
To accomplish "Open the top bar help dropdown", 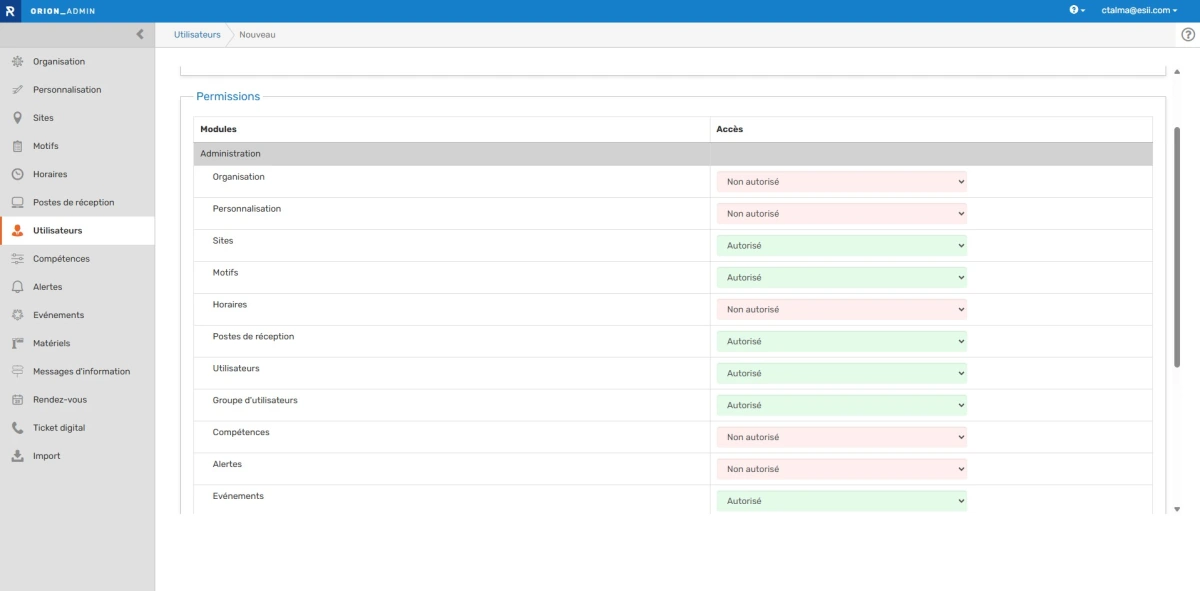I will click(x=1076, y=10).
